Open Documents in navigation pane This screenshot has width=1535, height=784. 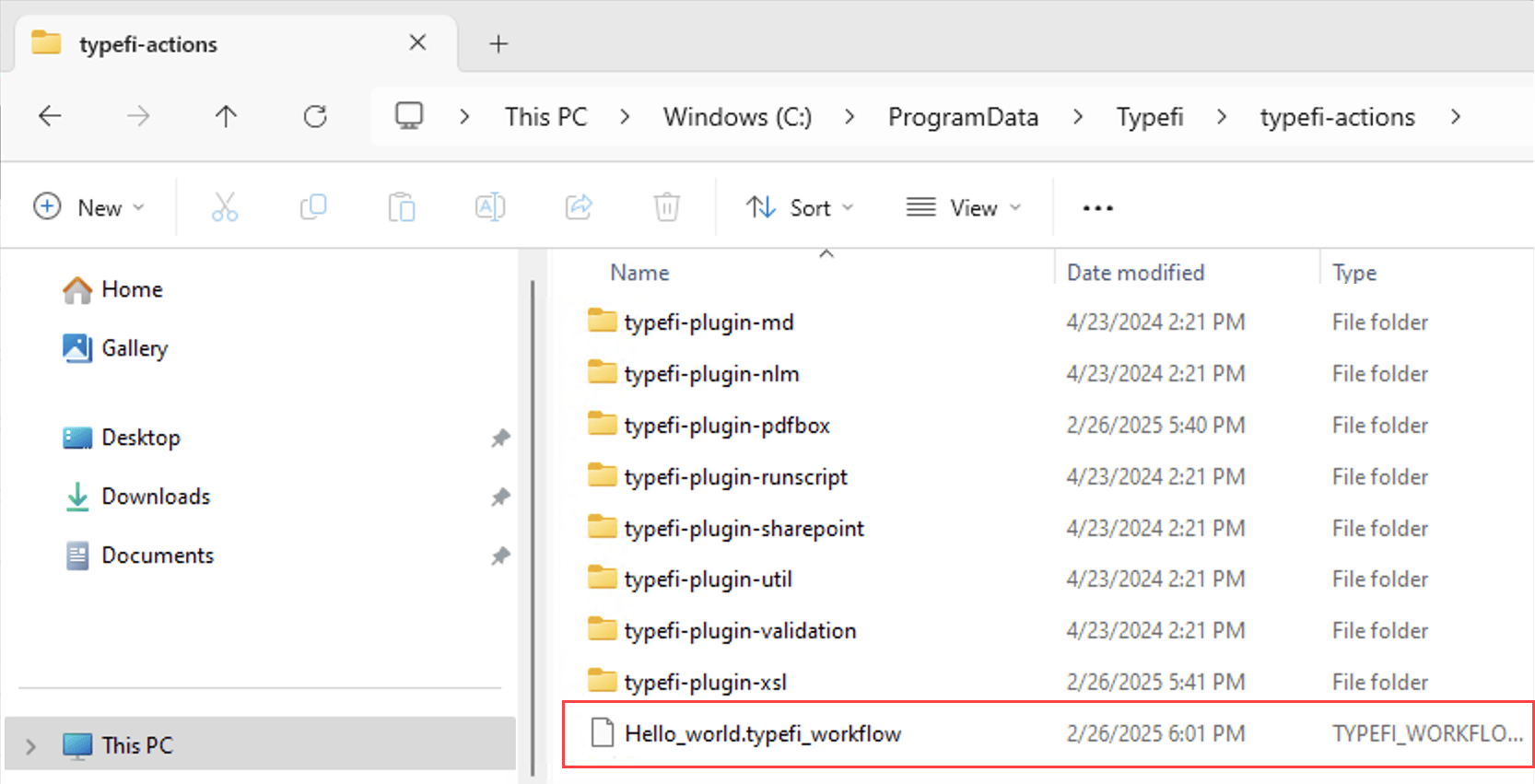click(138, 556)
